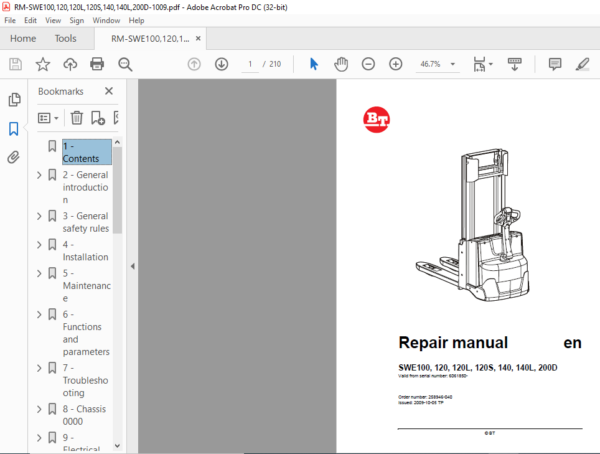Click 8 - Chassis bookmark ribbon icon
Viewport: 600px width, 454px height.
point(52,409)
